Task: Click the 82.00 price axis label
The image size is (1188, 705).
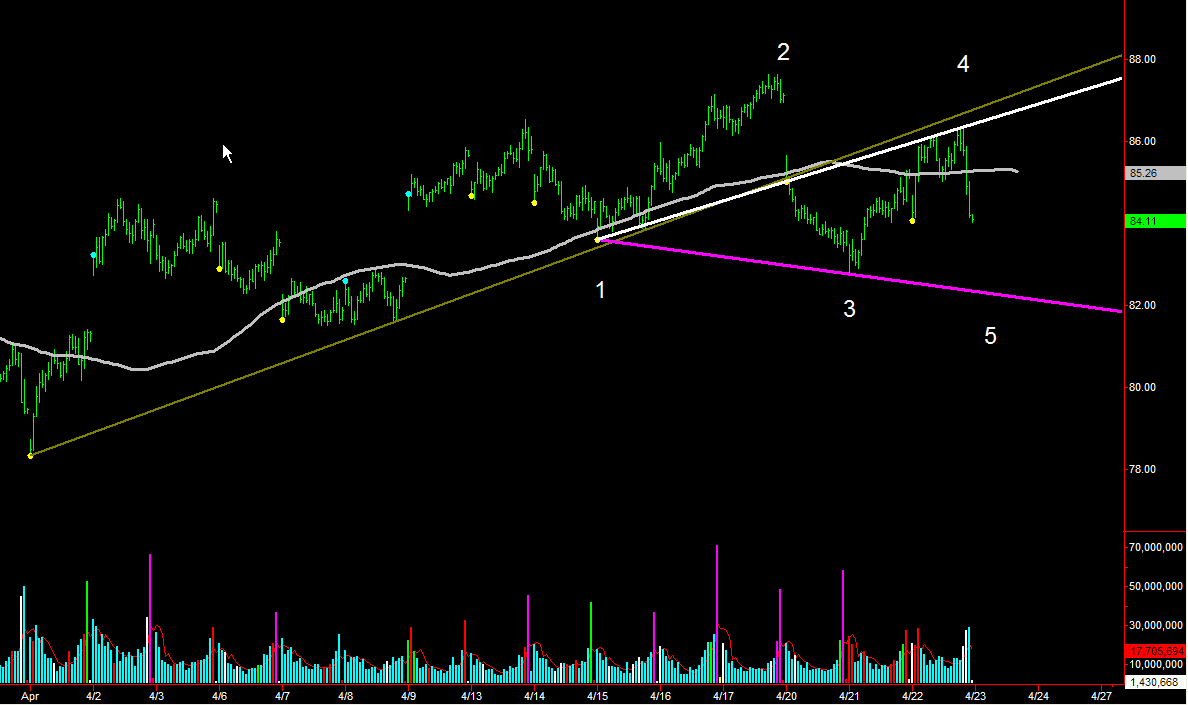Action: pos(1142,305)
